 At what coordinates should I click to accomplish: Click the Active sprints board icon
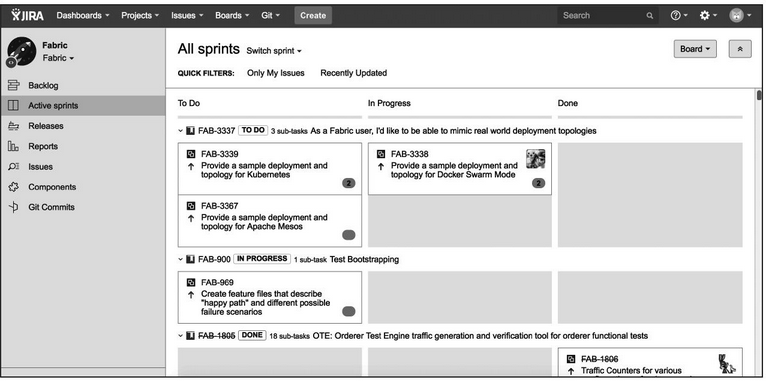[x=13, y=106]
